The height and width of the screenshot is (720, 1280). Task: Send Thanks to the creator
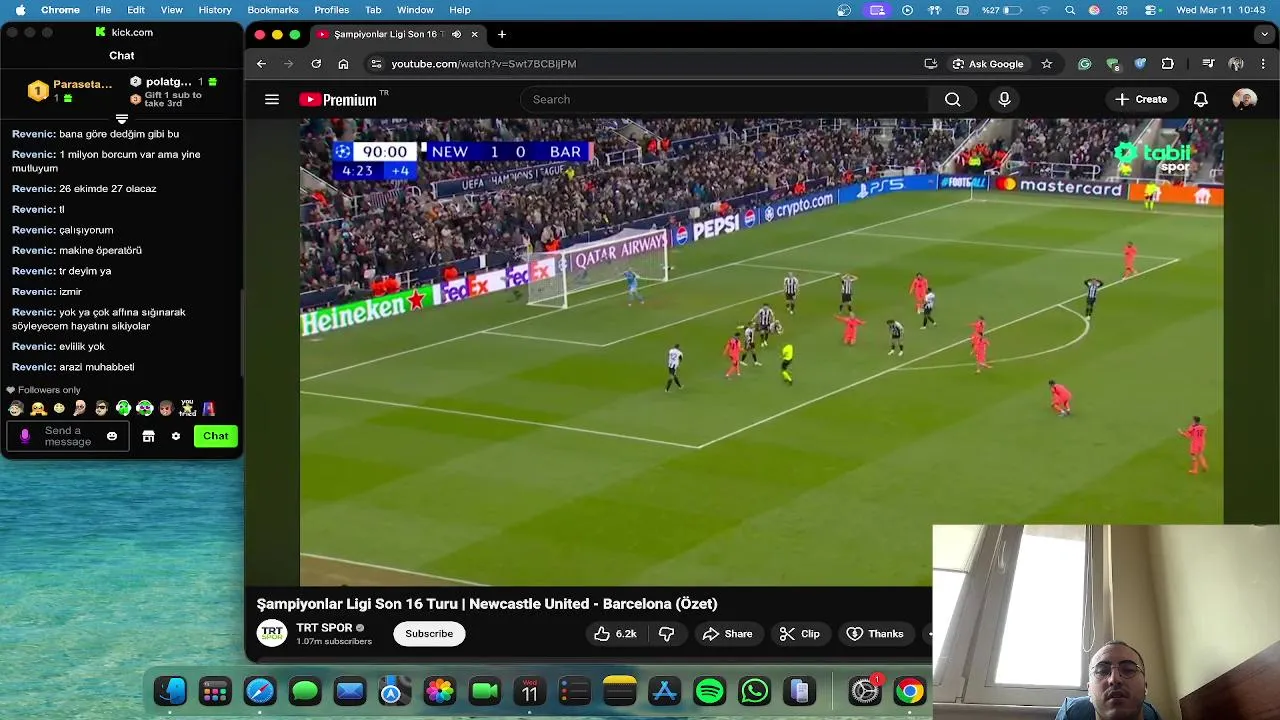point(874,634)
